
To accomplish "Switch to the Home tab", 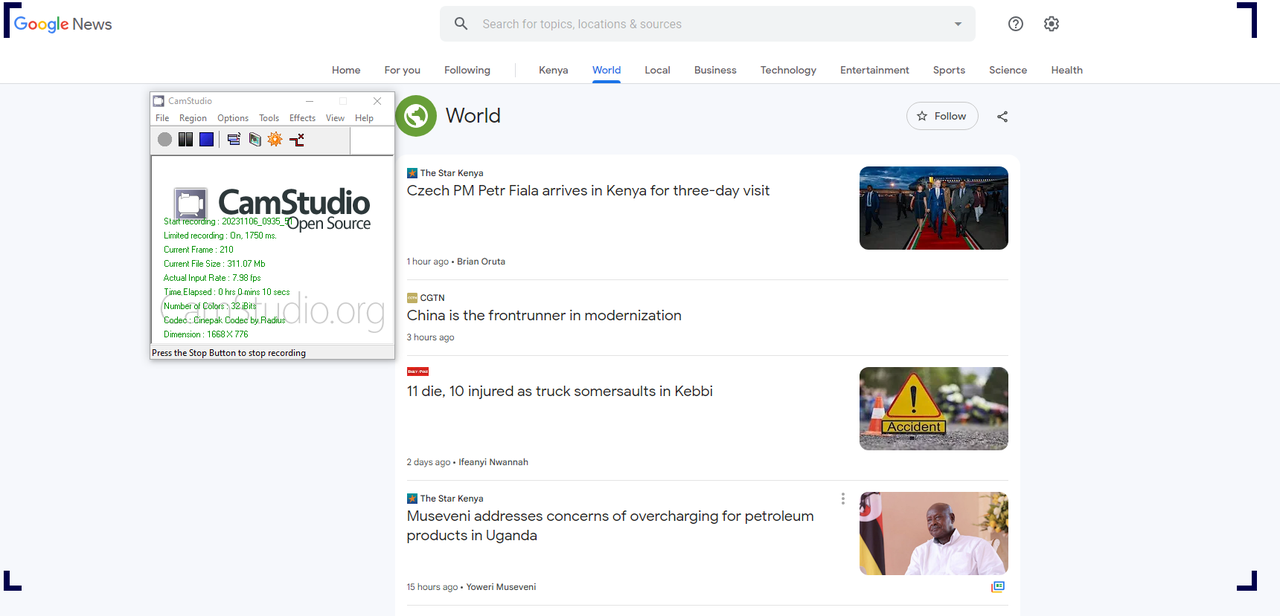I will (346, 70).
